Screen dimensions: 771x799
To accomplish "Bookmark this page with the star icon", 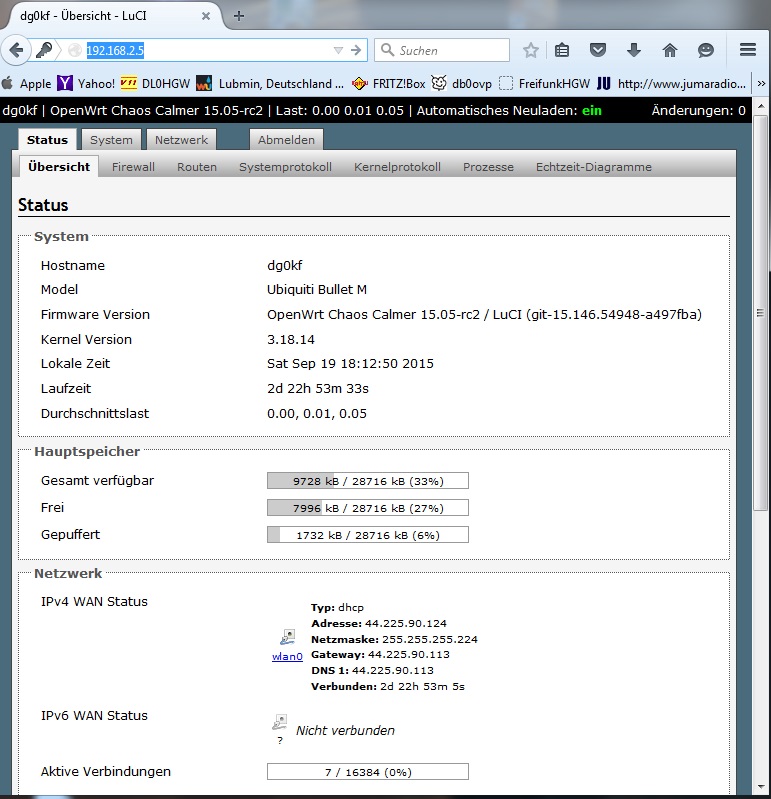I will (530, 50).
